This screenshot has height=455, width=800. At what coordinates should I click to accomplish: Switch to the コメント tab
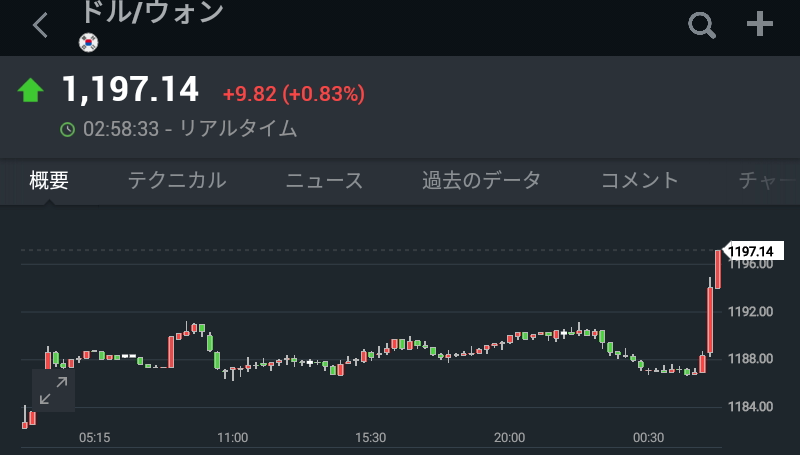coord(640,181)
